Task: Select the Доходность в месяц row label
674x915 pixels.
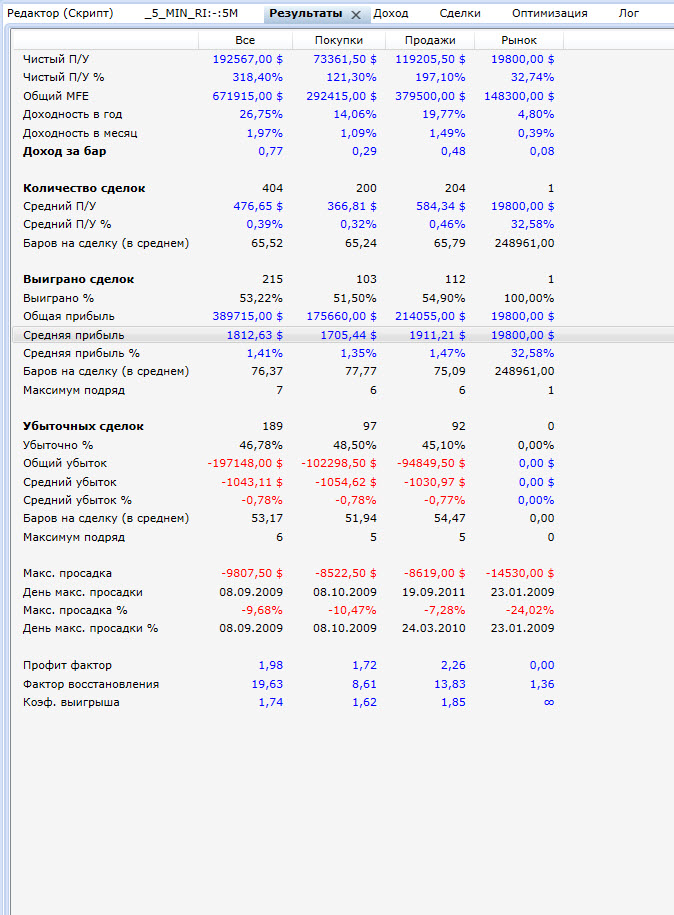Action: tap(80, 133)
